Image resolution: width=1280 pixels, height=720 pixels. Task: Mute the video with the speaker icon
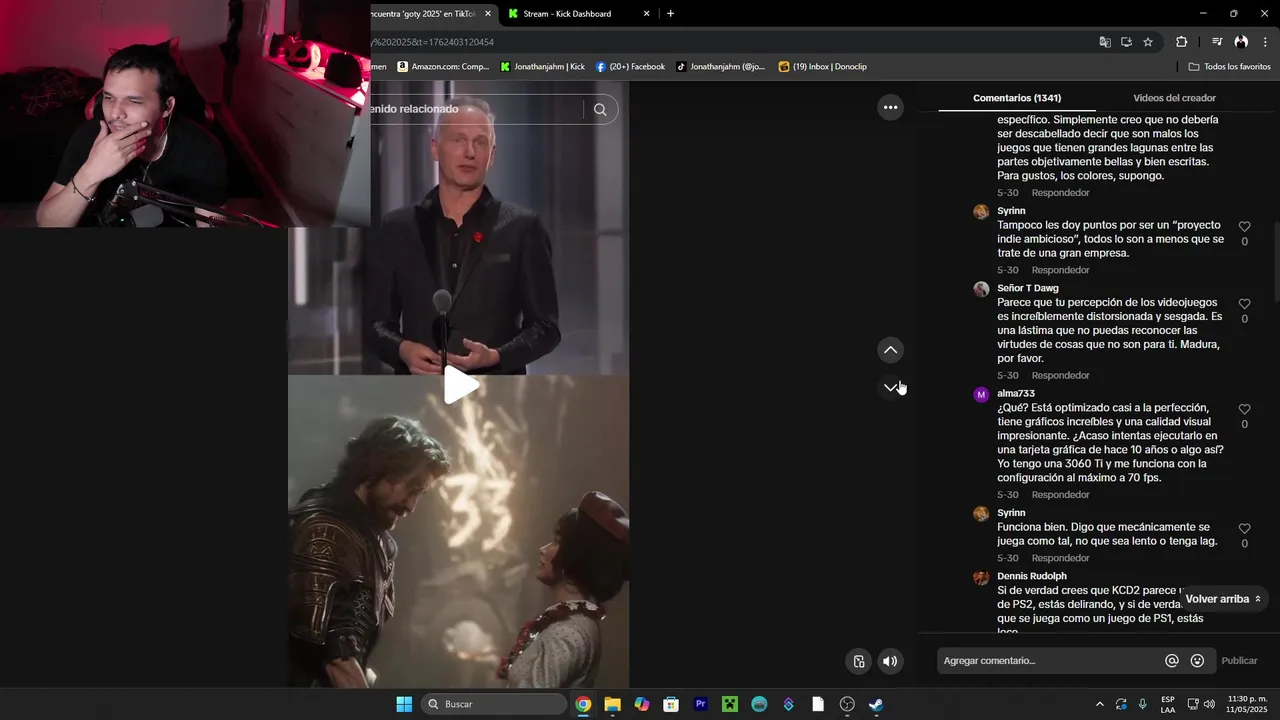pos(890,661)
